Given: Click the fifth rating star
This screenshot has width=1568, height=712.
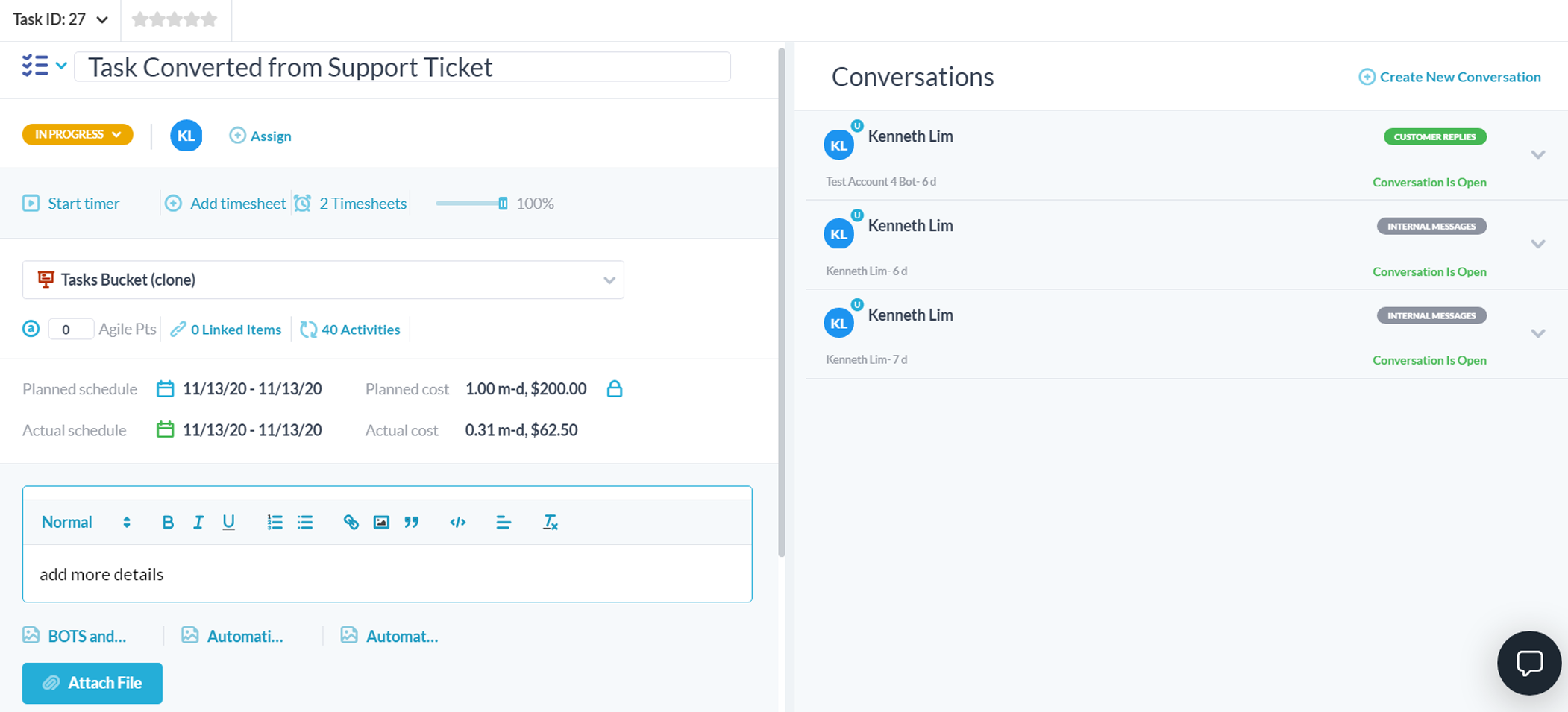Looking at the screenshot, I should pyautogui.click(x=210, y=19).
